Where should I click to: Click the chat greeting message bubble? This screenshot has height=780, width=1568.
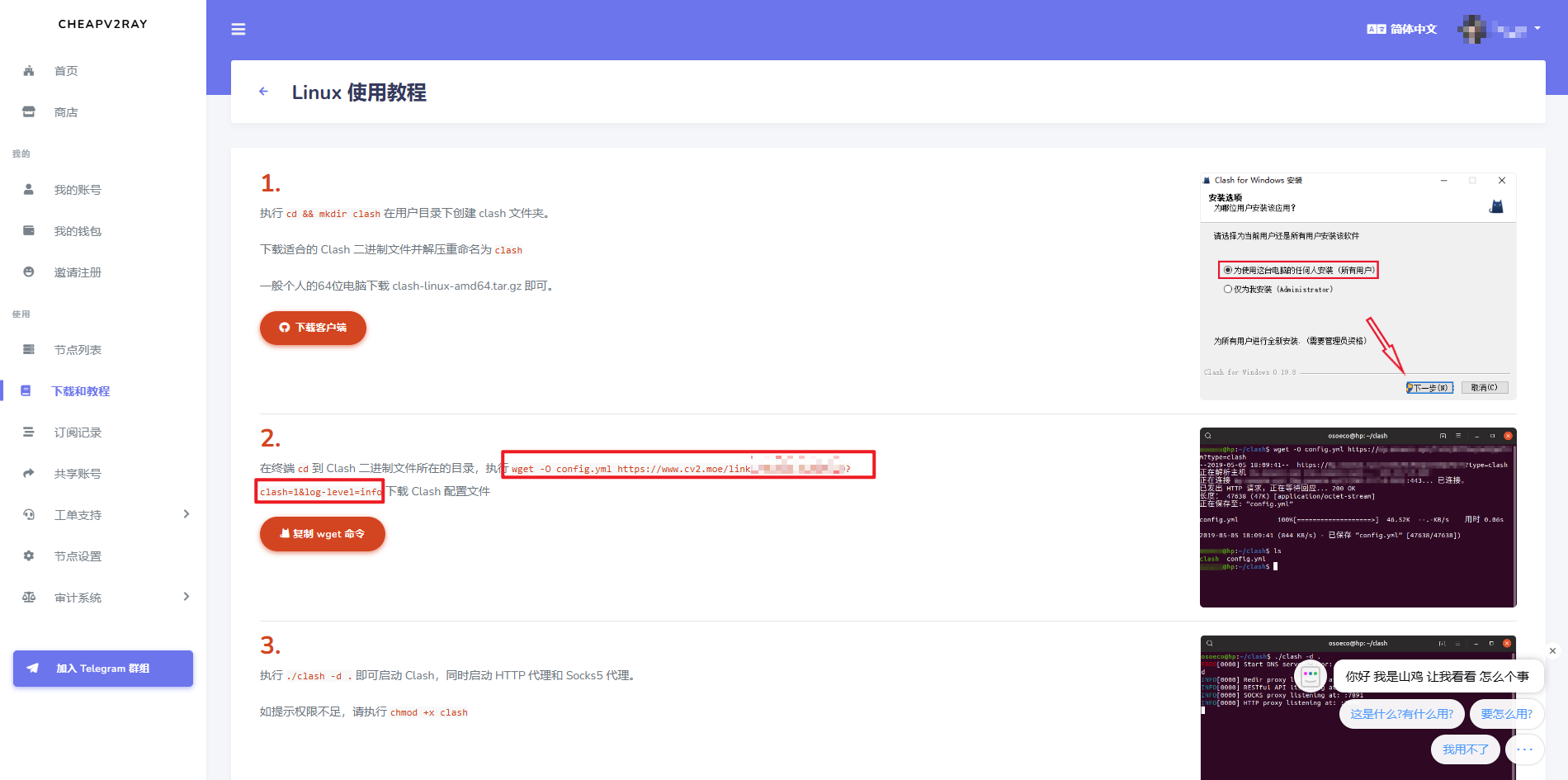[x=1437, y=677]
